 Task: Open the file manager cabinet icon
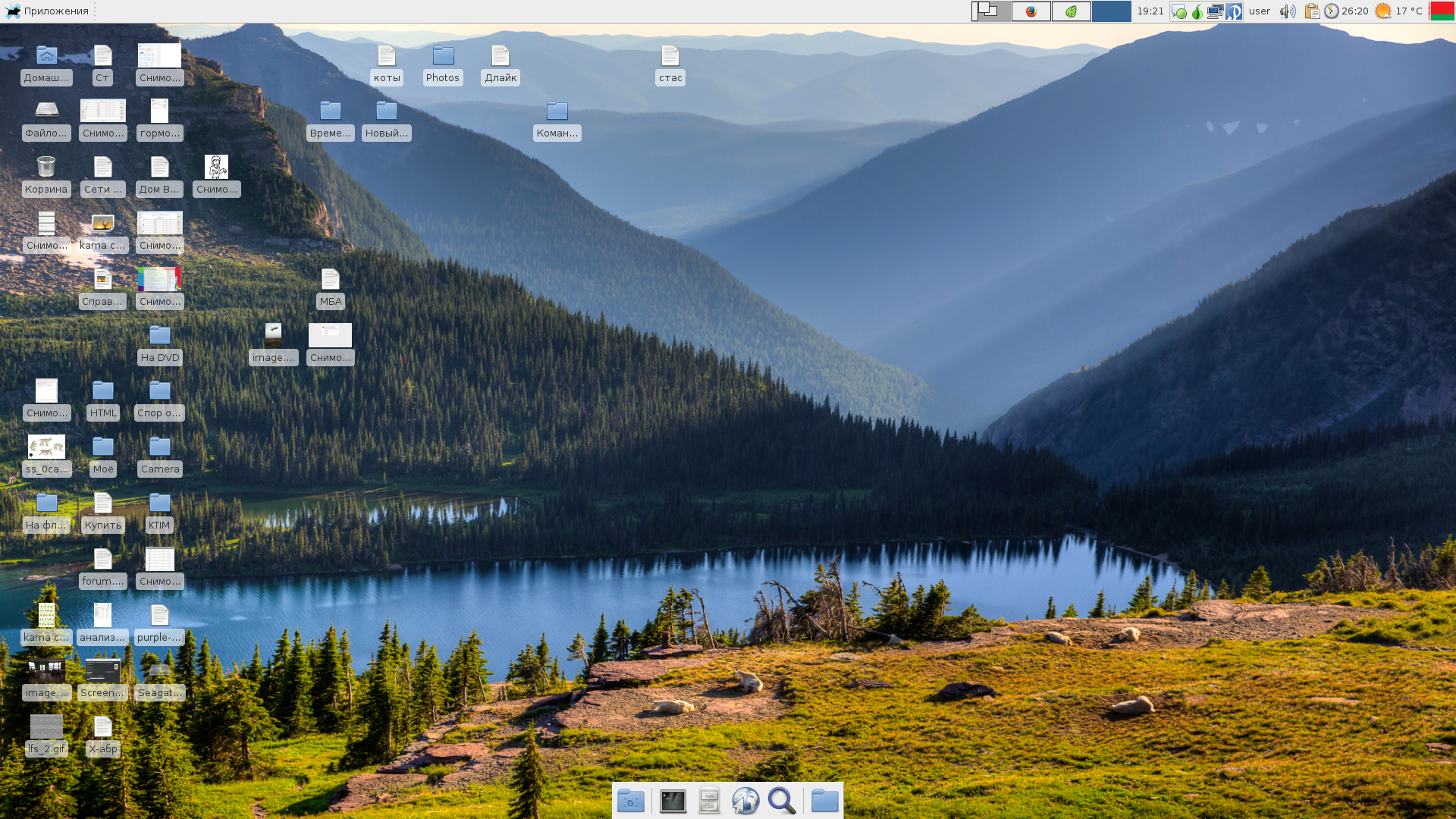click(x=709, y=801)
